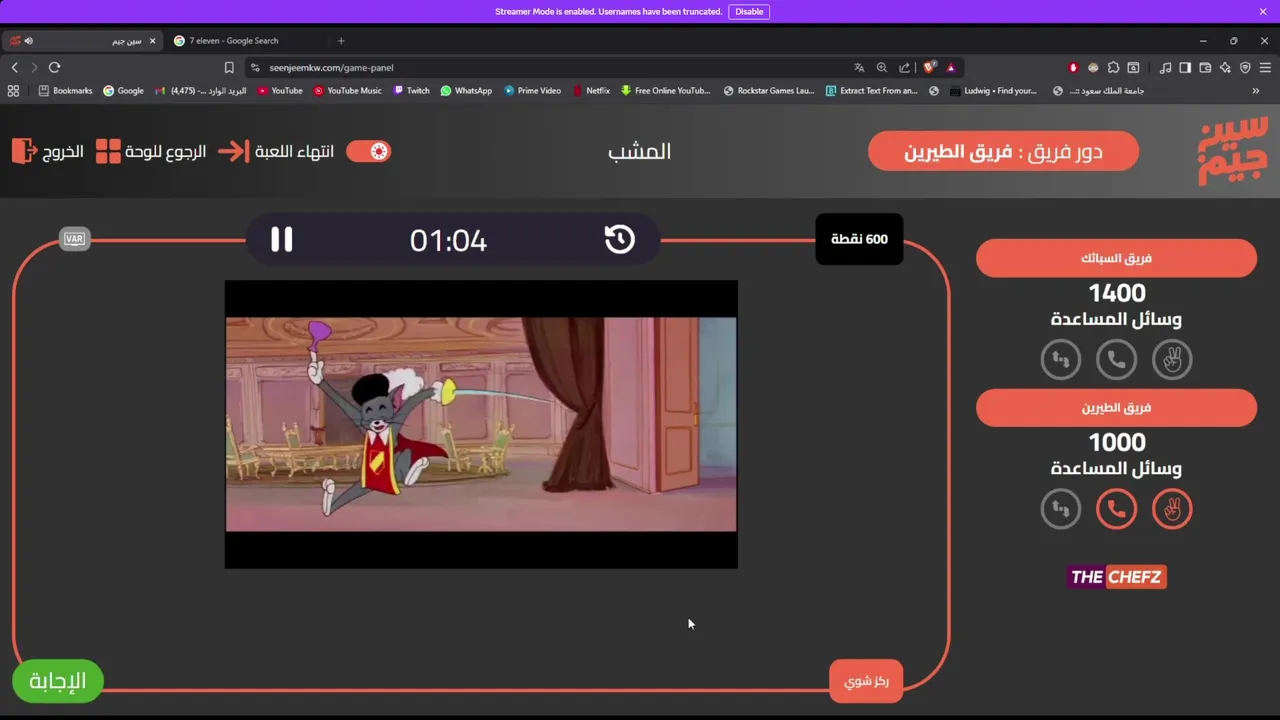Open the VAR review badge
1280x720 pixels.
74,239
